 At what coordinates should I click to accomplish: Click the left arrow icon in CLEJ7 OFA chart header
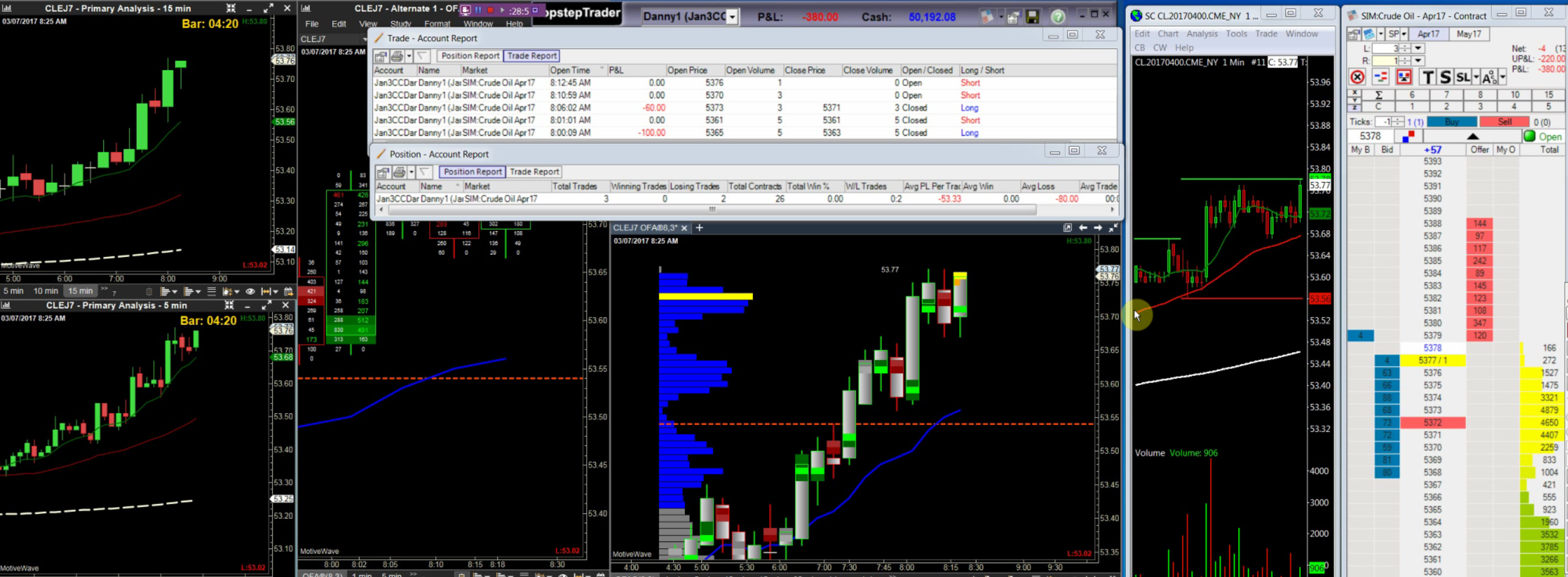(x=1083, y=228)
